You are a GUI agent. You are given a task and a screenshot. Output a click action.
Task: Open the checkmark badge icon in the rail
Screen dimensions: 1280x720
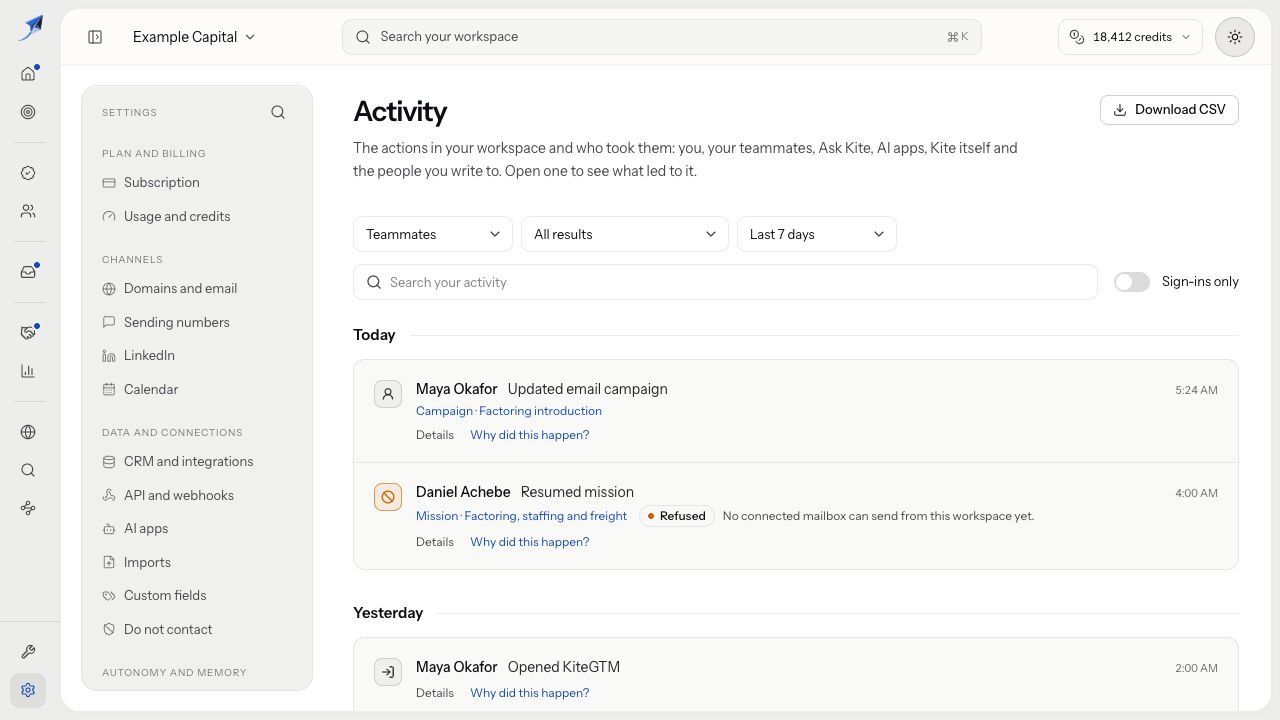[x=28, y=173]
